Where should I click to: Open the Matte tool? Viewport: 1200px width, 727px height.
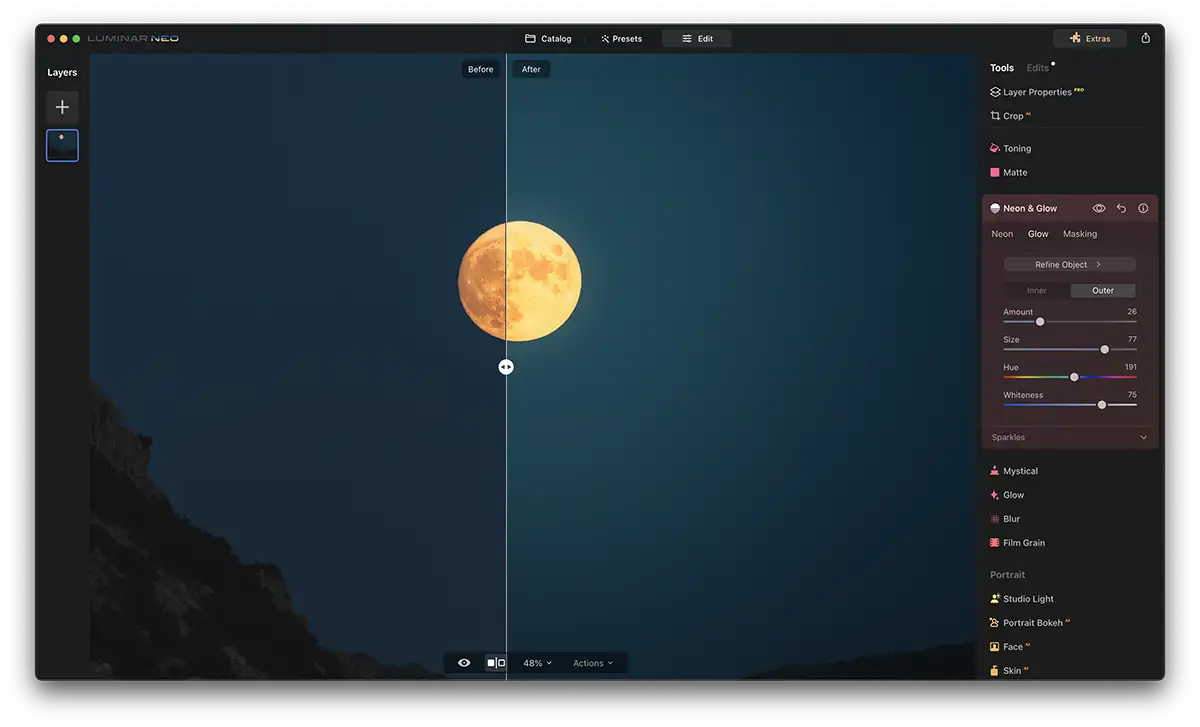click(x=1008, y=172)
